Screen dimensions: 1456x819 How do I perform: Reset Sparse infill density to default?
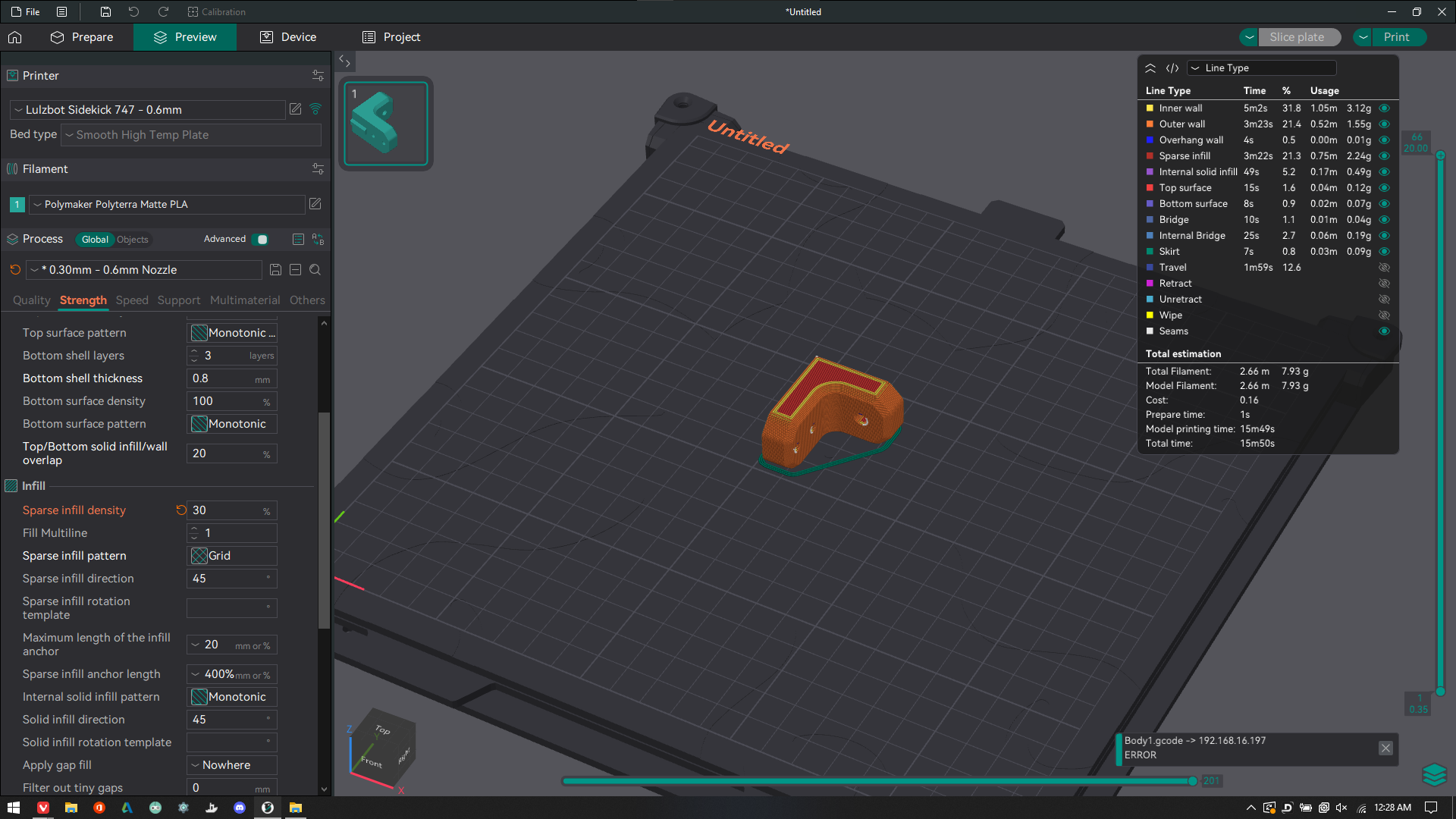[181, 510]
